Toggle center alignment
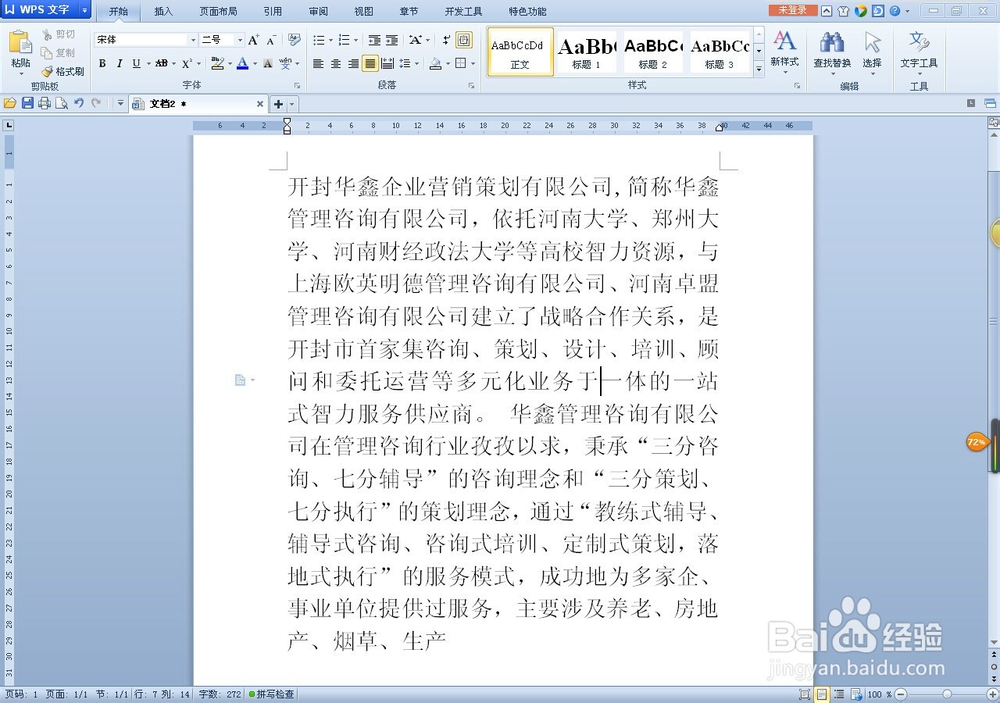Screen dimensions: 1000x703 click(335, 63)
